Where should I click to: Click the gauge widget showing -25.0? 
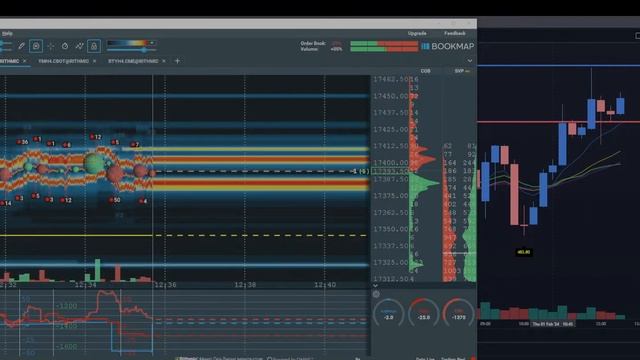coord(424,313)
